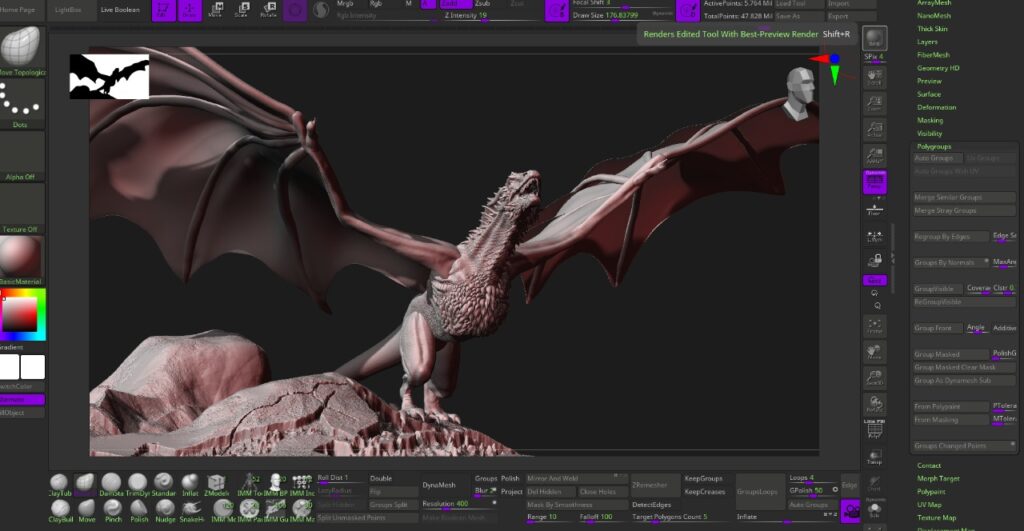
Task: Toggle DynaMesh Groups option
Action: click(x=486, y=478)
